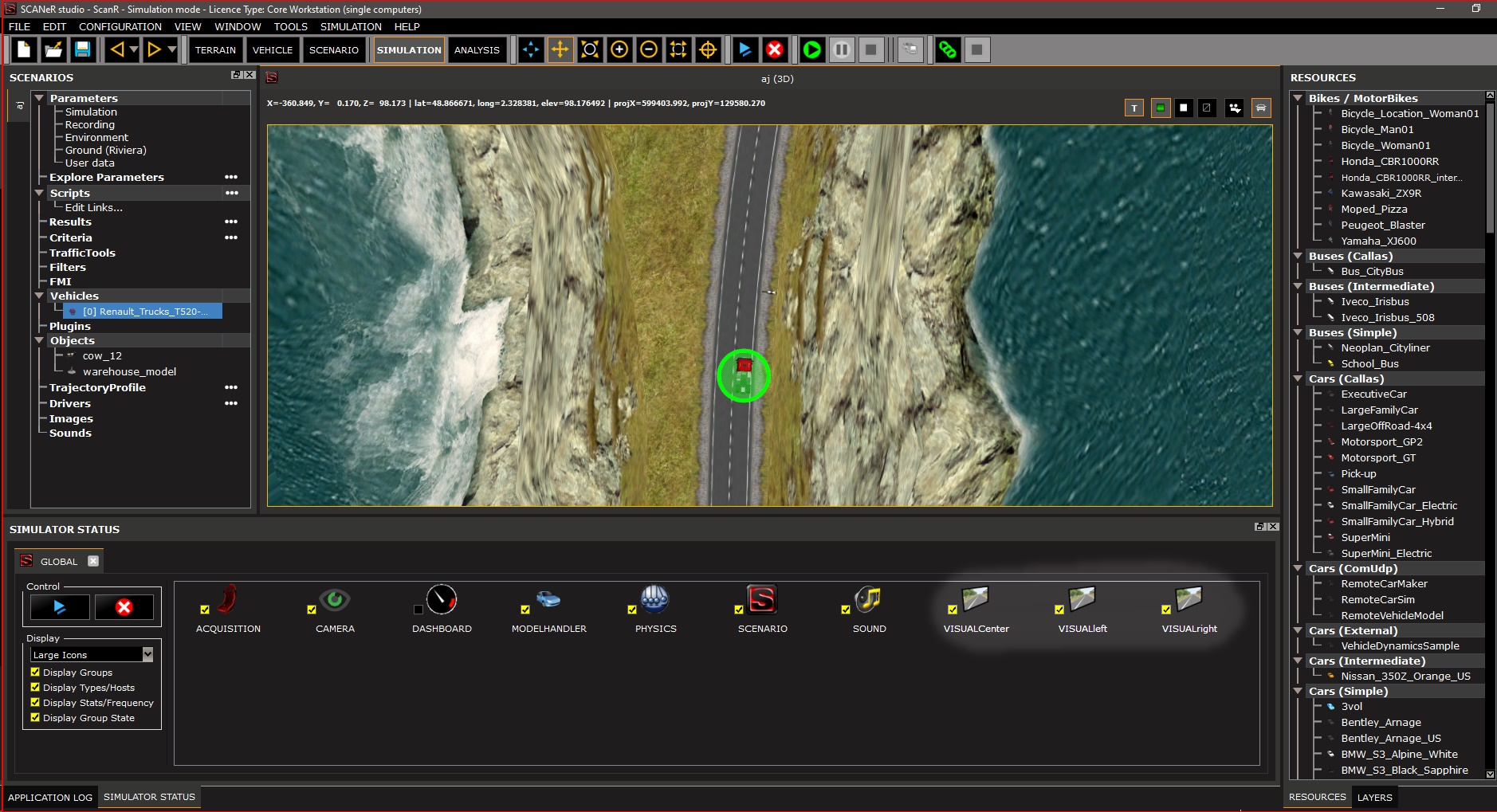Image resolution: width=1497 pixels, height=812 pixels.
Task: Click the APPLICATION LOG tab at bottom
Action: [x=50, y=797]
